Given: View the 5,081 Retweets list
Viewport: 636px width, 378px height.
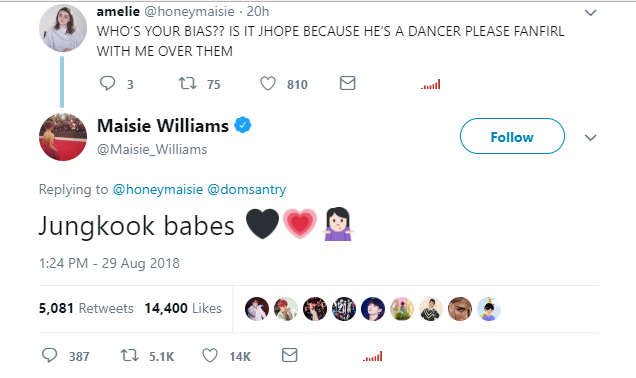Looking at the screenshot, I should point(86,308).
